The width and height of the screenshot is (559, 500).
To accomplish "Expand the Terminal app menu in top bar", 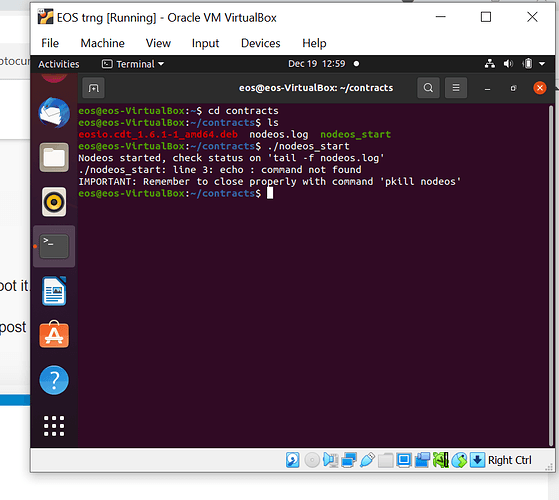I will coord(133,64).
